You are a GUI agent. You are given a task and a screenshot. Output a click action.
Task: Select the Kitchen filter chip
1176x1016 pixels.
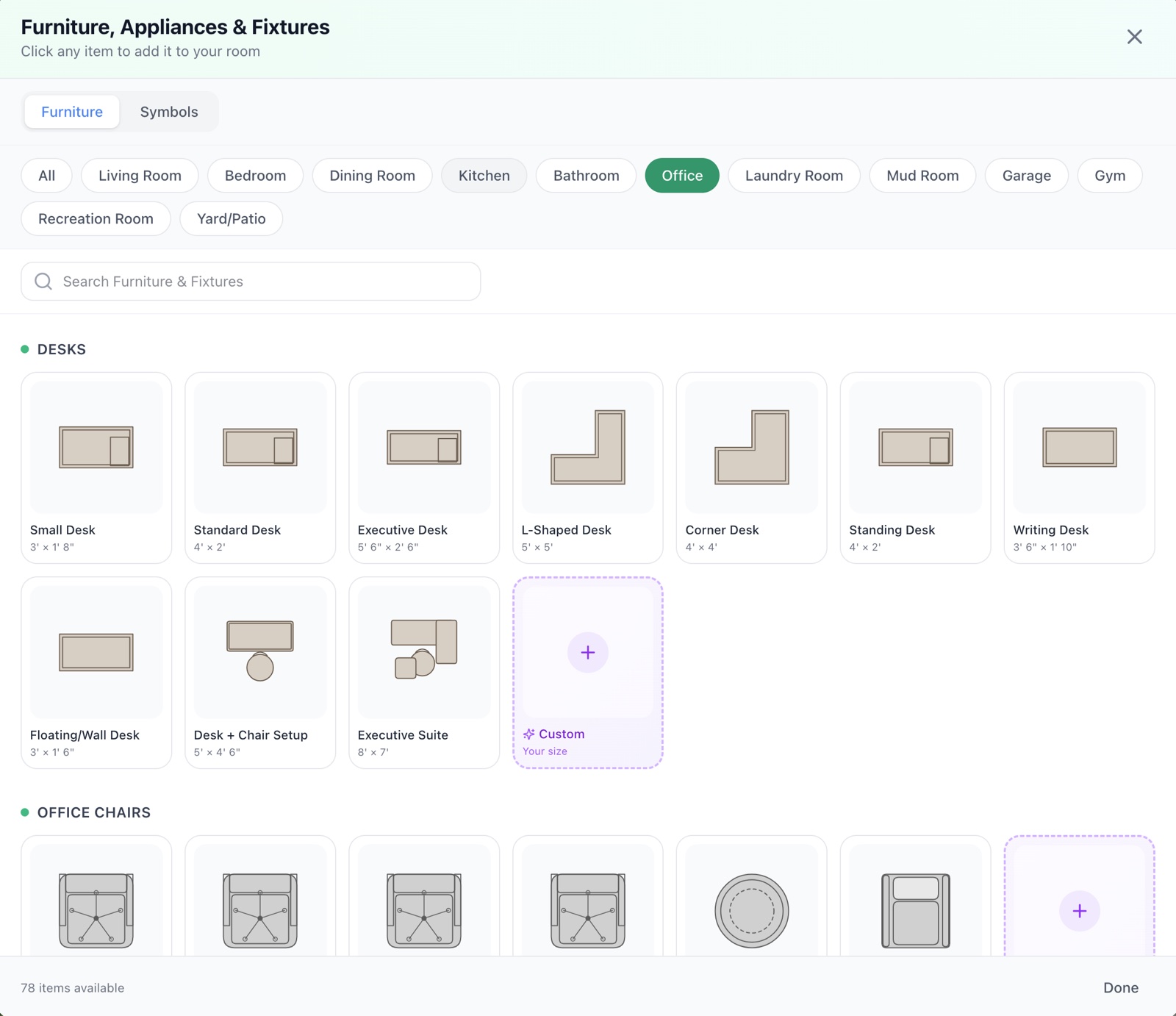pyautogui.click(x=484, y=176)
